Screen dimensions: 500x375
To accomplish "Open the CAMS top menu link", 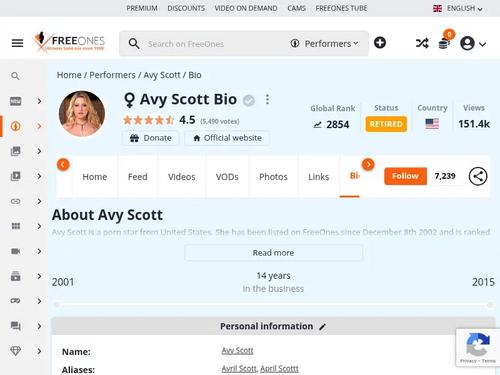I will click(x=296, y=8).
